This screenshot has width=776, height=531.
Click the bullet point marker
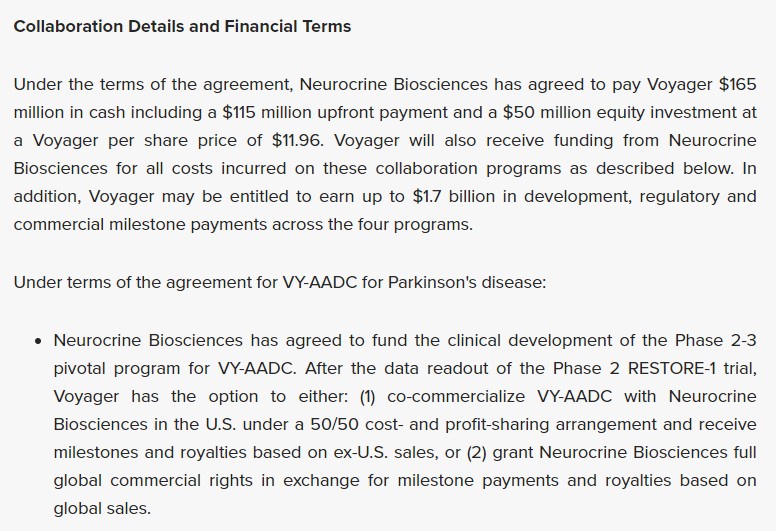[37, 341]
